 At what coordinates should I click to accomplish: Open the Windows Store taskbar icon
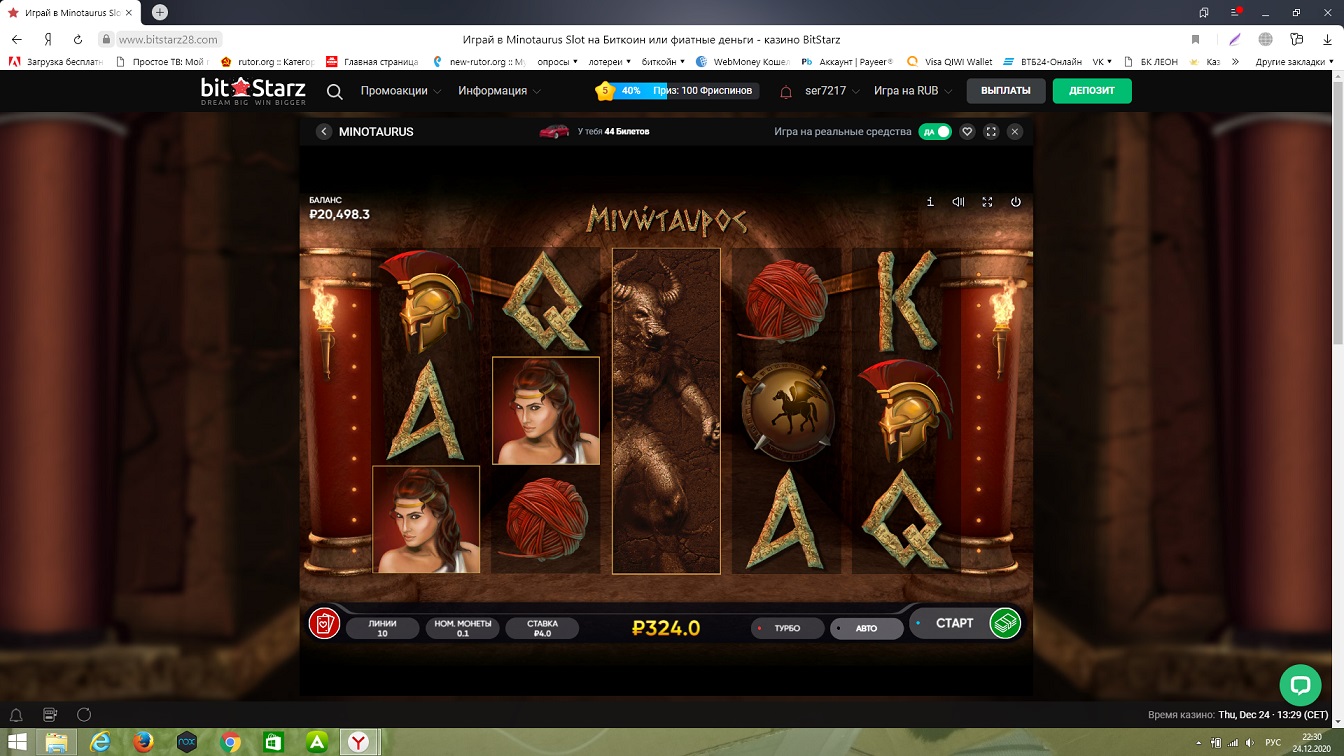click(x=273, y=742)
